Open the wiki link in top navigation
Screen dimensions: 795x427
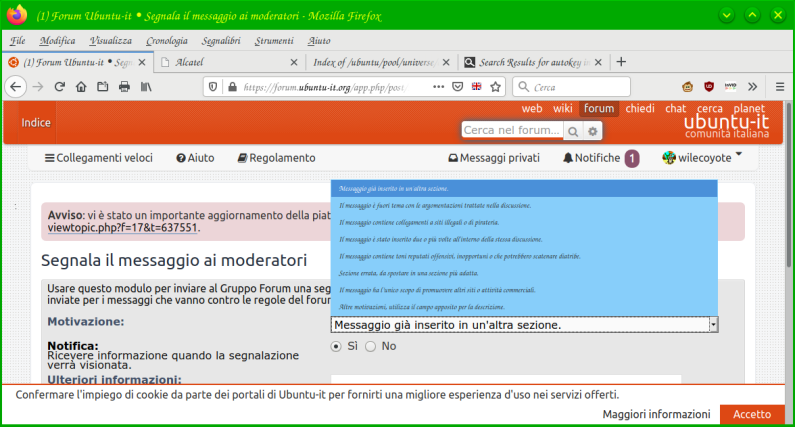[562, 109]
